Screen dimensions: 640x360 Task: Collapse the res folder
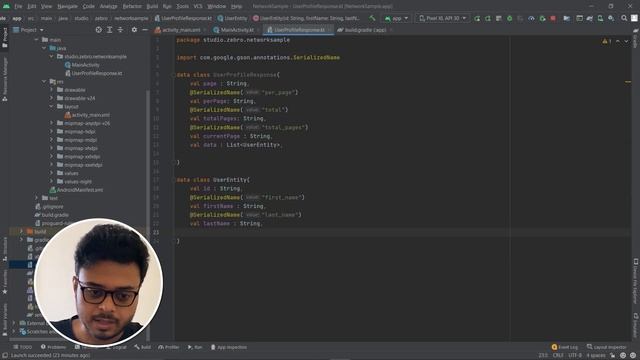tap(44, 82)
